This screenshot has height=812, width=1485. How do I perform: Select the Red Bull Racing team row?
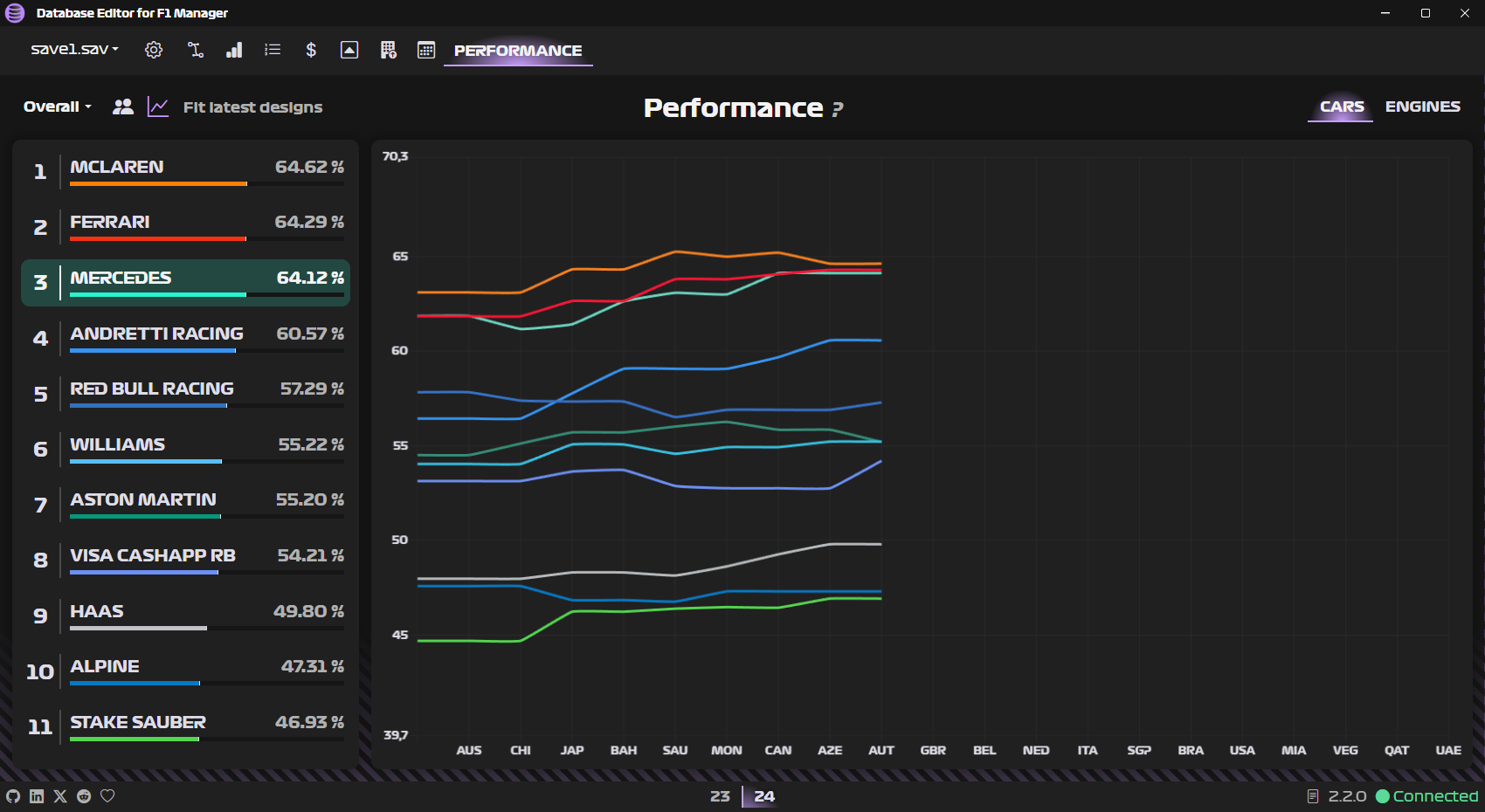[186, 394]
